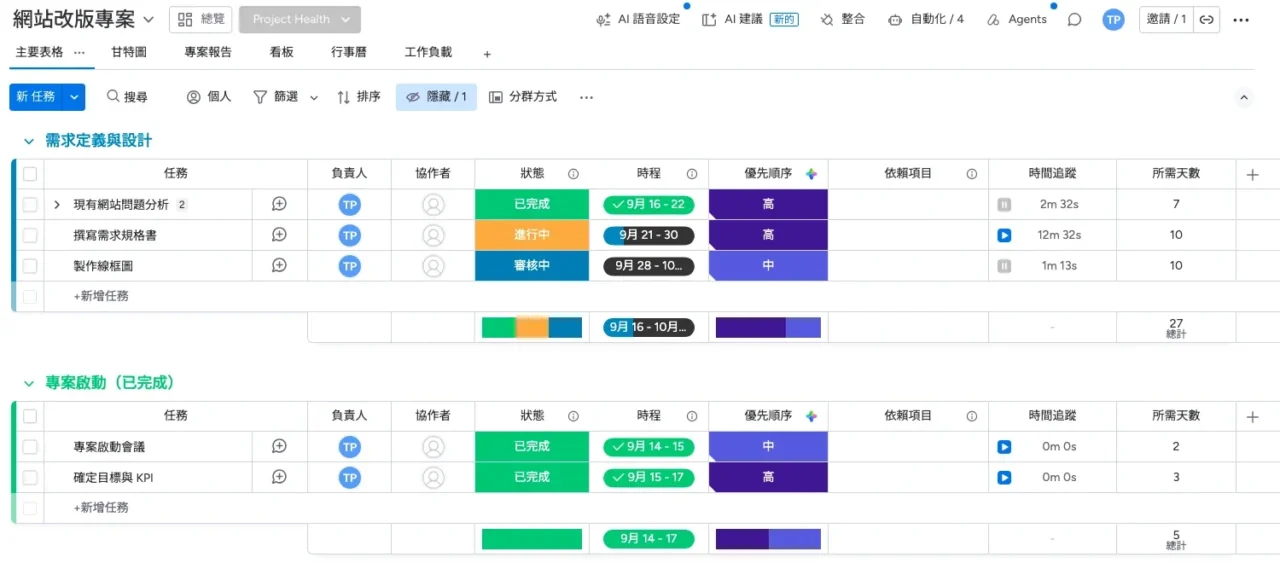Screen dimensions: 1280x563
Task: Click +新增任務 in 需求定義與設計 group
Action: (x=101, y=296)
